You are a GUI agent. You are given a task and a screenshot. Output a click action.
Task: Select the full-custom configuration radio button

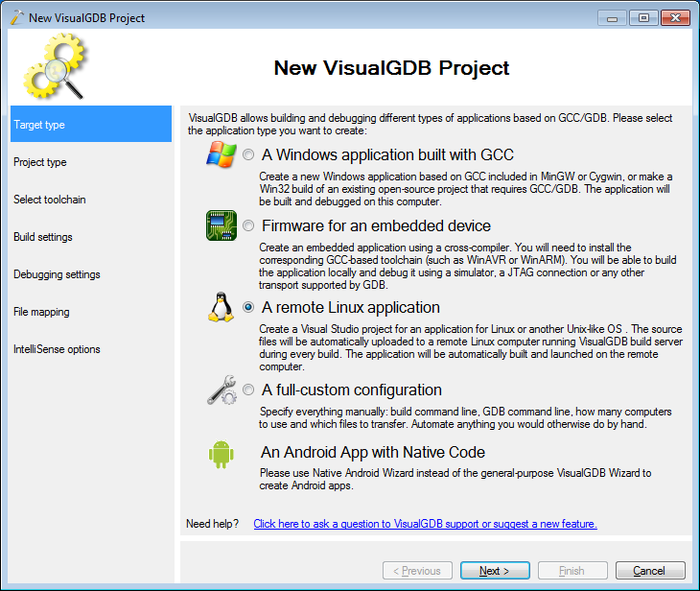point(248,390)
